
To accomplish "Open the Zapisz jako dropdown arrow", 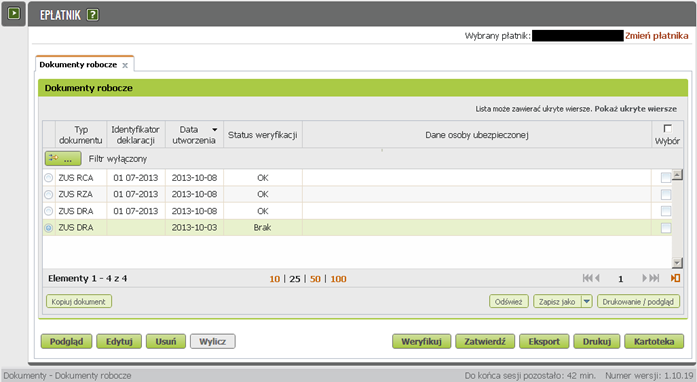I will [x=587, y=302].
